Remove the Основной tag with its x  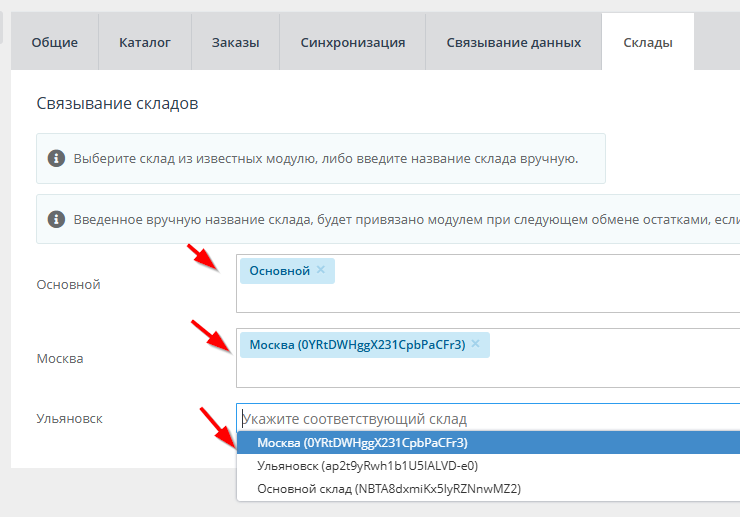coord(321,270)
